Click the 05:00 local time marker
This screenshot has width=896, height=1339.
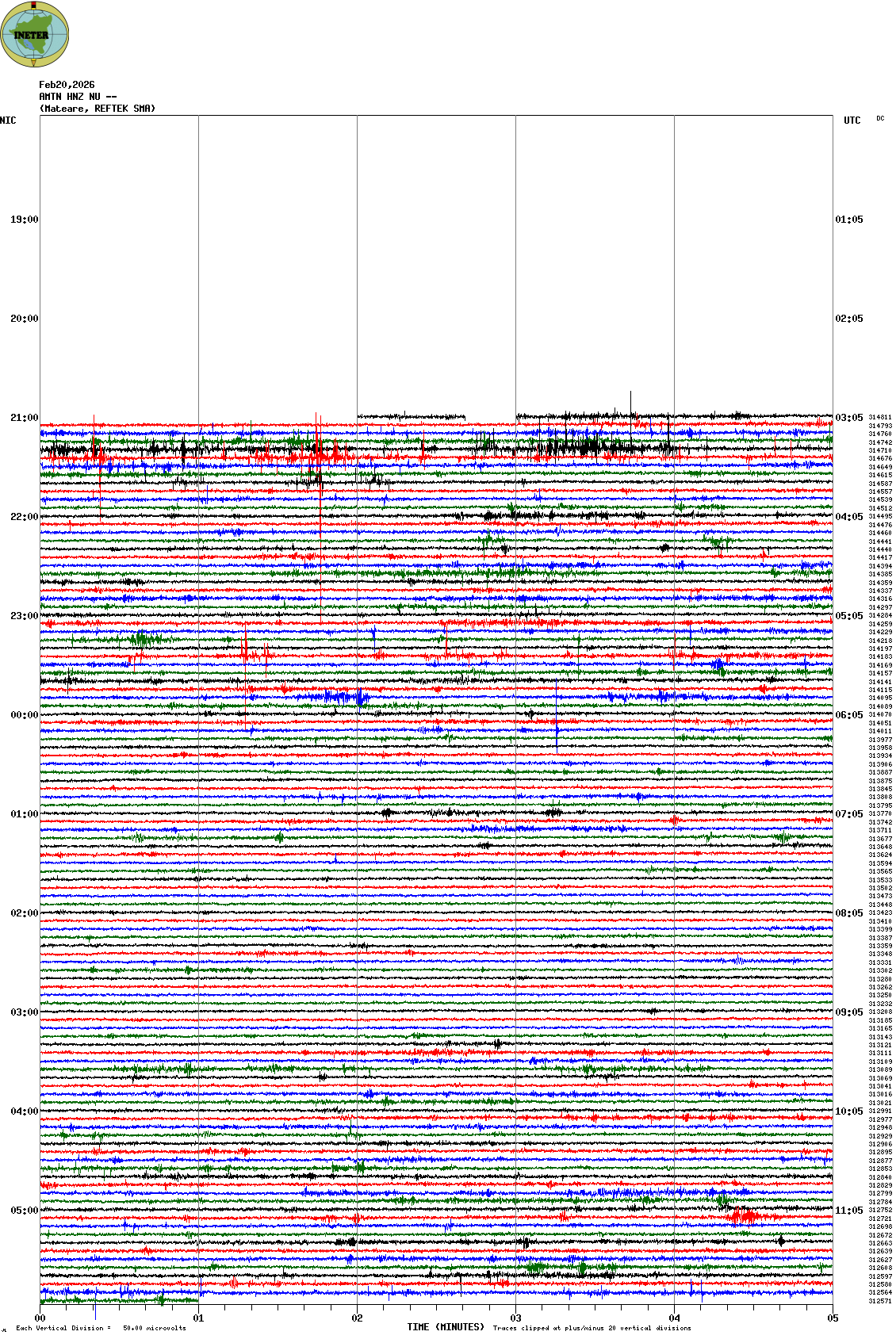click(x=24, y=1211)
